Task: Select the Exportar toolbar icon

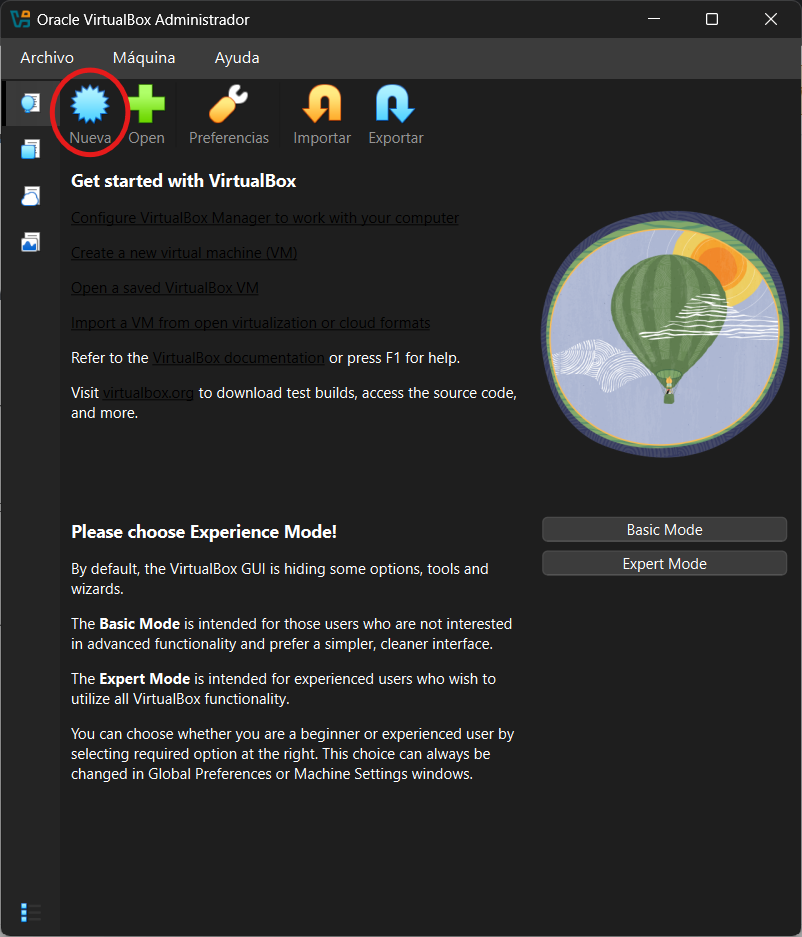Action: click(x=395, y=112)
